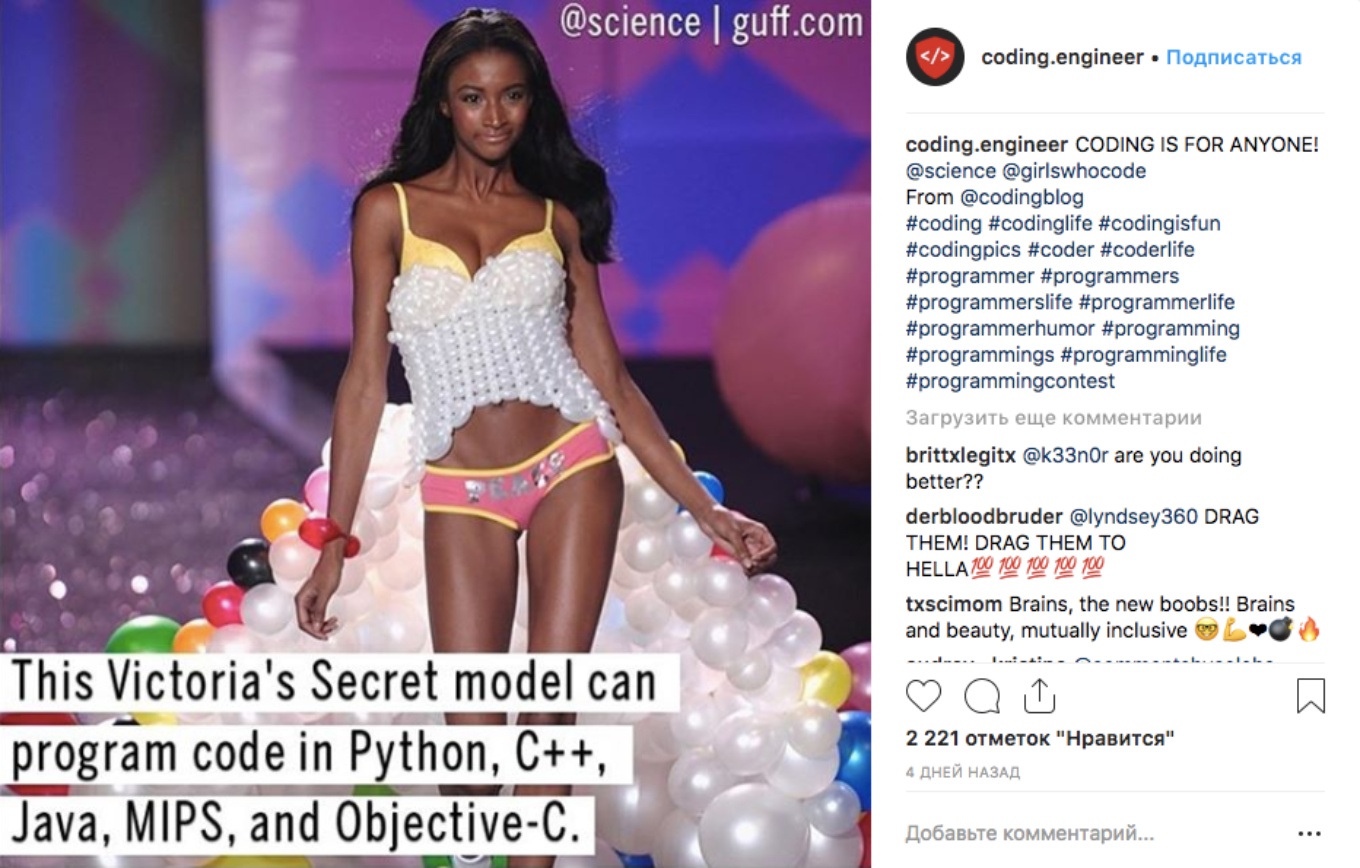Open the coding.engineer profile avatar
Image resolution: width=1360 pixels, height=868 pixels.
tap(935, 57)
